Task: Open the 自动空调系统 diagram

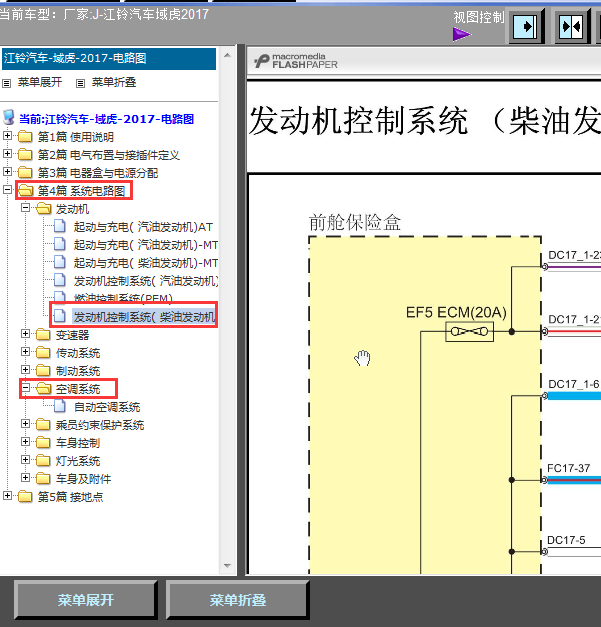Action: 107,407
